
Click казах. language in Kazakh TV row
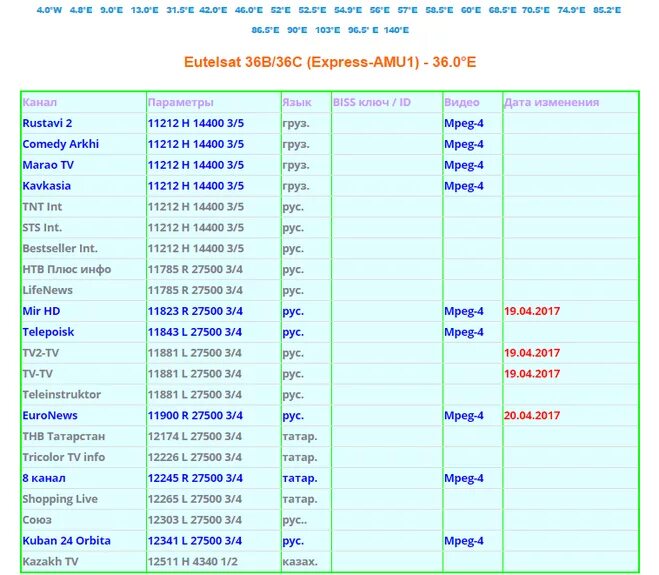(300, 562)
